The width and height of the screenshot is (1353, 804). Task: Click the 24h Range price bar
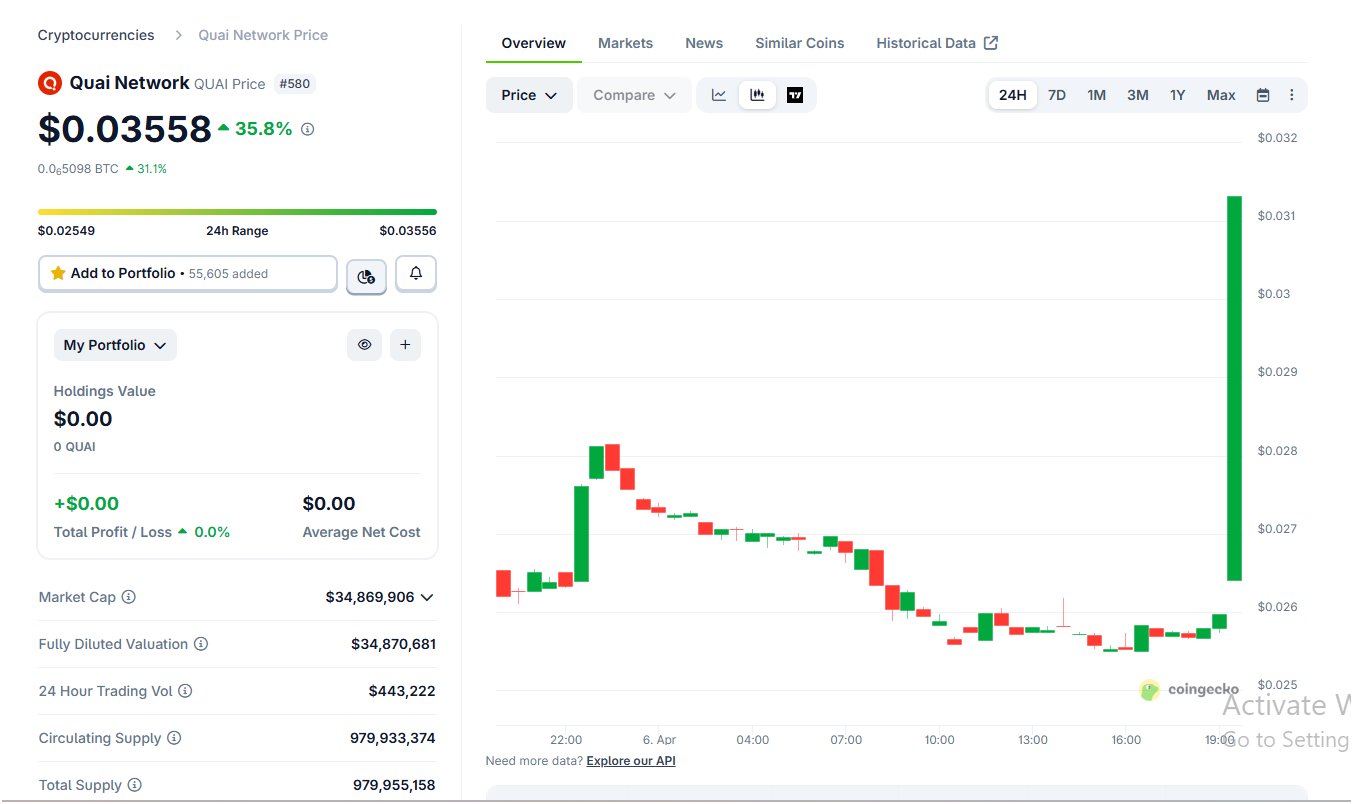pos(237,212)
